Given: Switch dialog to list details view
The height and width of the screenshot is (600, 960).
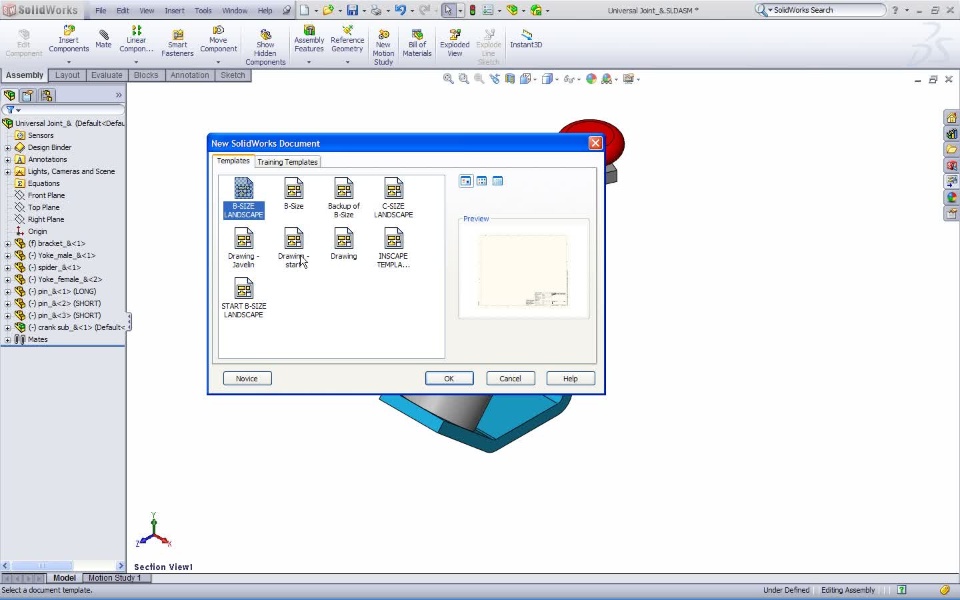Looking at the screenshot, I should click(x=498, y=181).
